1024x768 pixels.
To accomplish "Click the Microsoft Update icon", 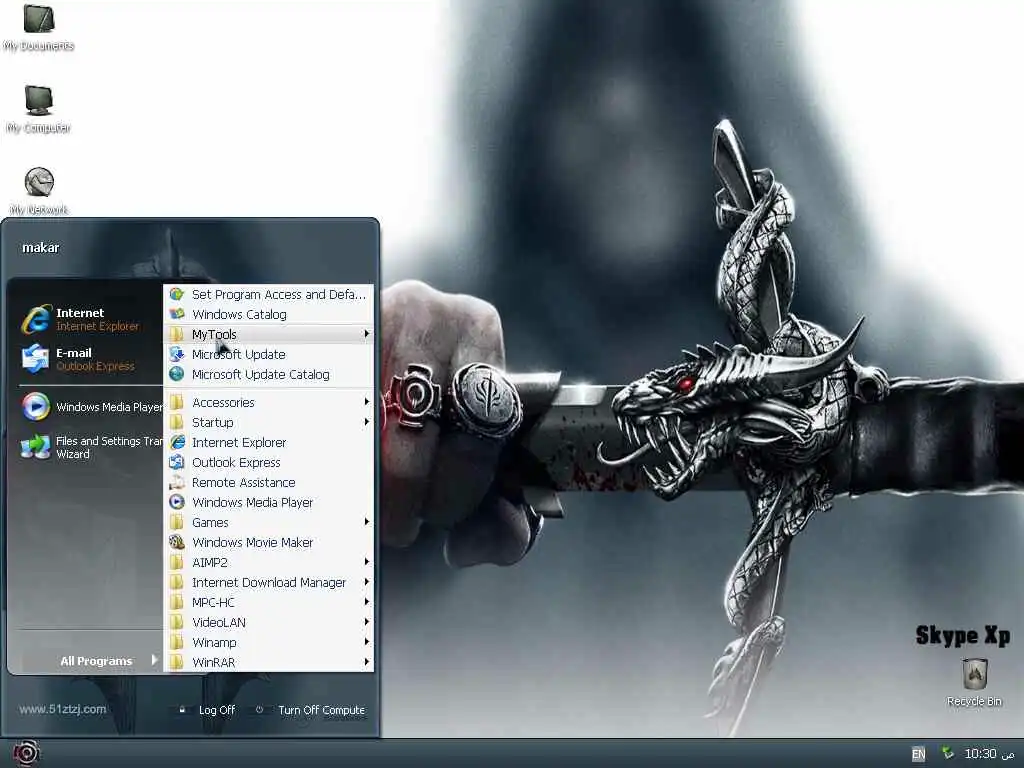I will pyautogui.click(x=177, y=355).
